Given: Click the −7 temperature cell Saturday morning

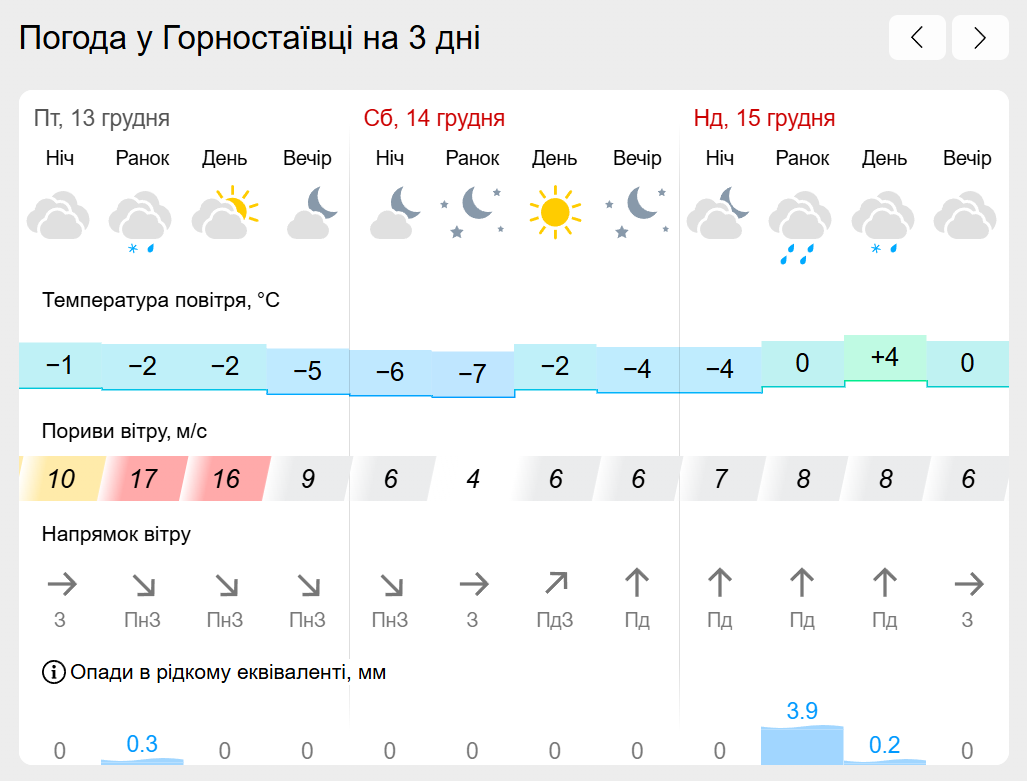Looking at the screenshot, I should 472,374.
